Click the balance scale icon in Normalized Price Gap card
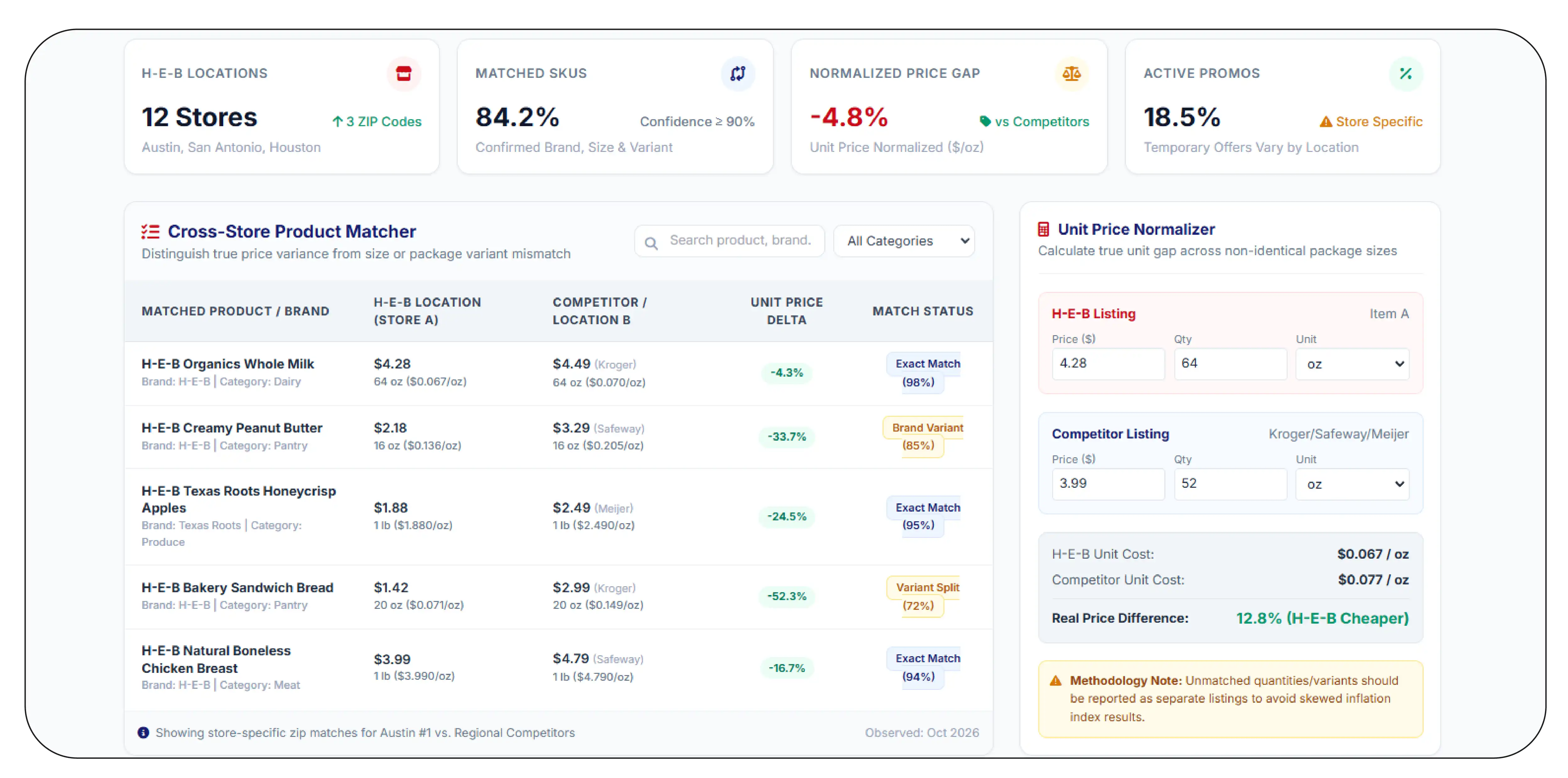Screen dimensions: 1568x778 coord(1071,74)
